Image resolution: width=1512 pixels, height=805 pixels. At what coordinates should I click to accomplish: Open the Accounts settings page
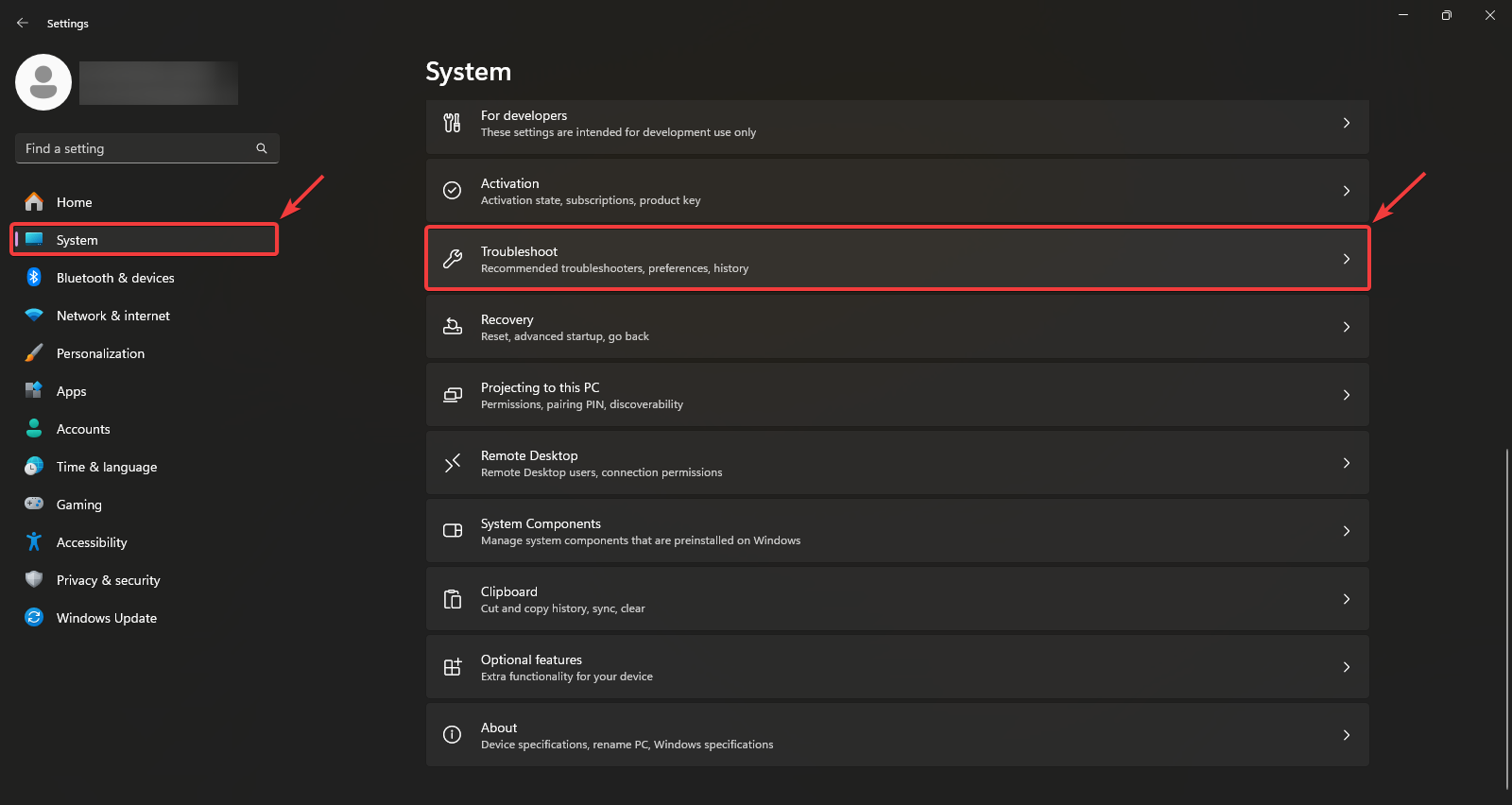(83, 429)
